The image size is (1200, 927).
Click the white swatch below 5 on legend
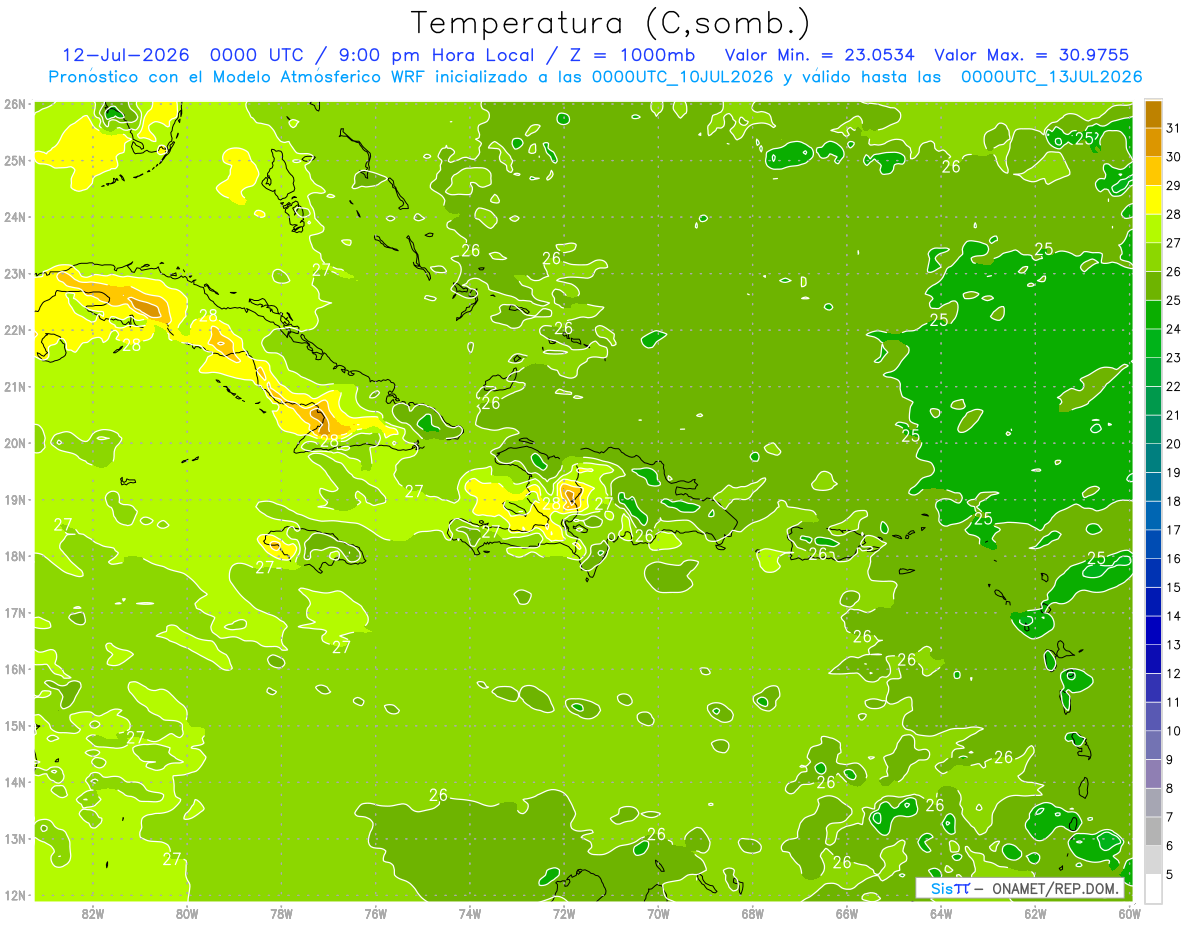point(1153,888)
